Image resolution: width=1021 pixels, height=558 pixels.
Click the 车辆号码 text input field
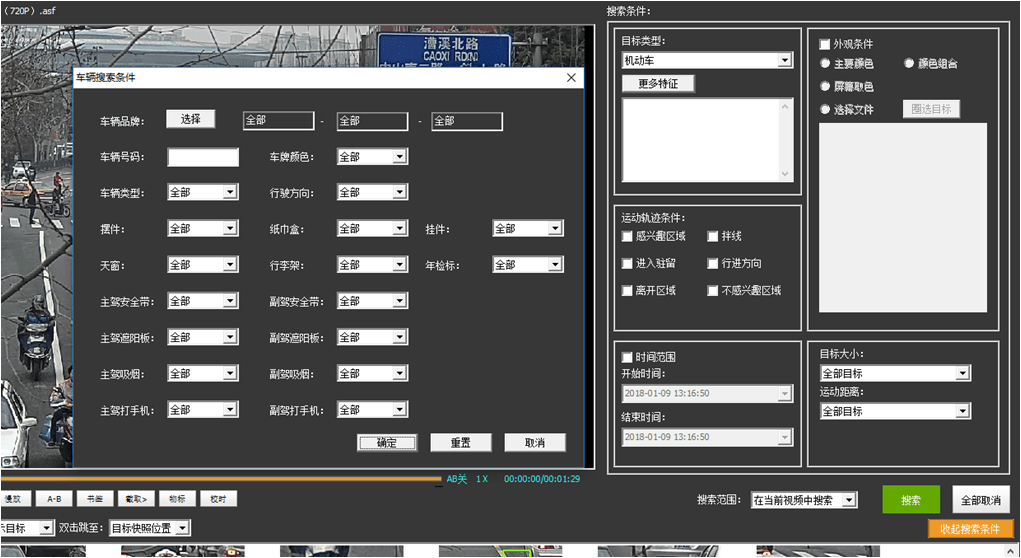tap(203, 157)
